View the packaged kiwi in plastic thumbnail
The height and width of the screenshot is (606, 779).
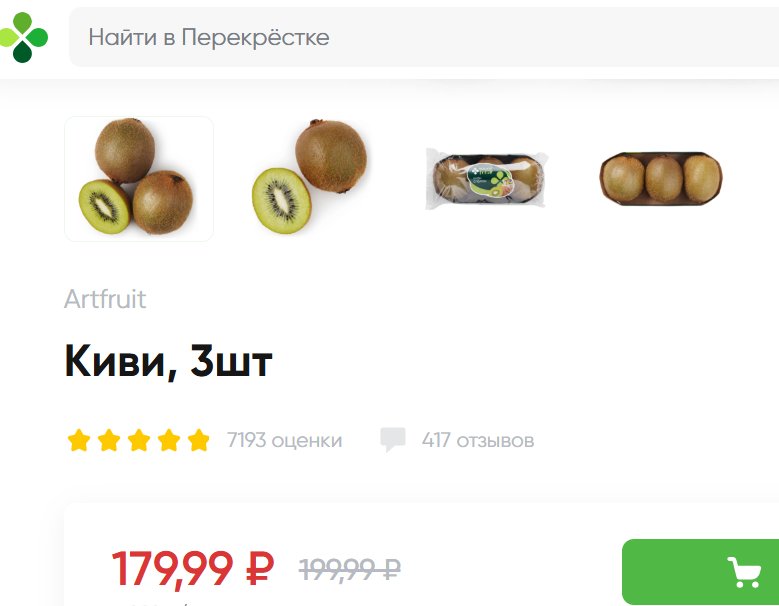487,179
